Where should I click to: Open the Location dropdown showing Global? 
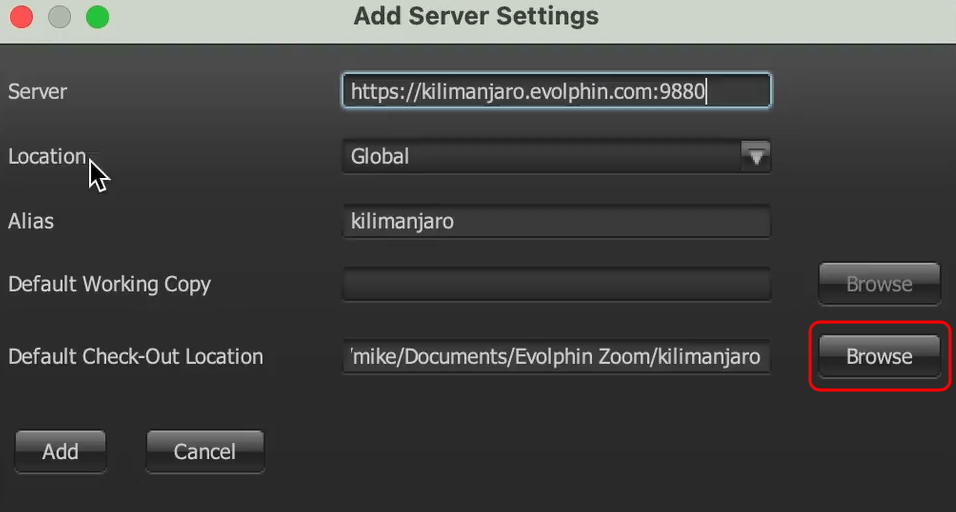(557, 157)
